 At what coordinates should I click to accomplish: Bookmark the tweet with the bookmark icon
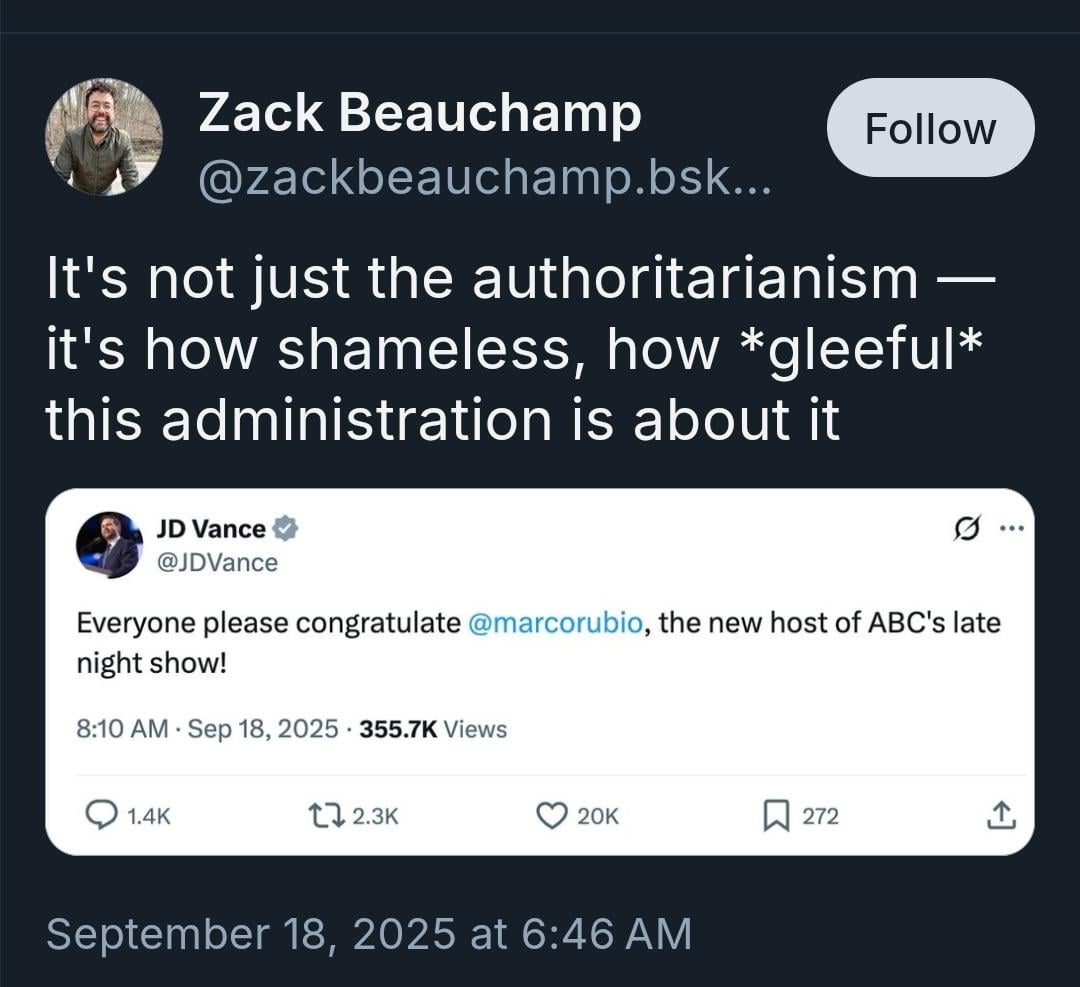[776, 815]
